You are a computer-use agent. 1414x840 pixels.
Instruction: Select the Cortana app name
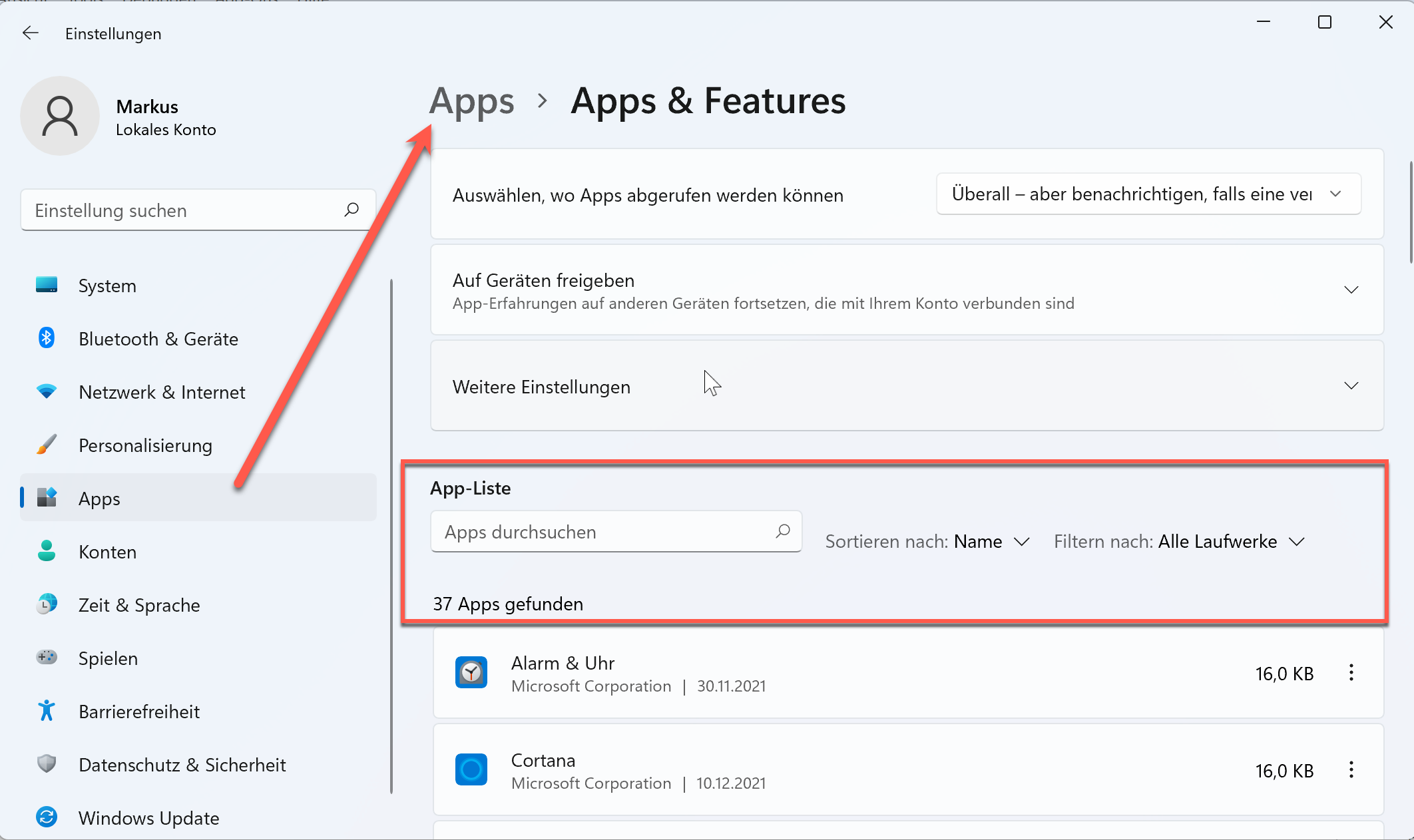(543, 760)
